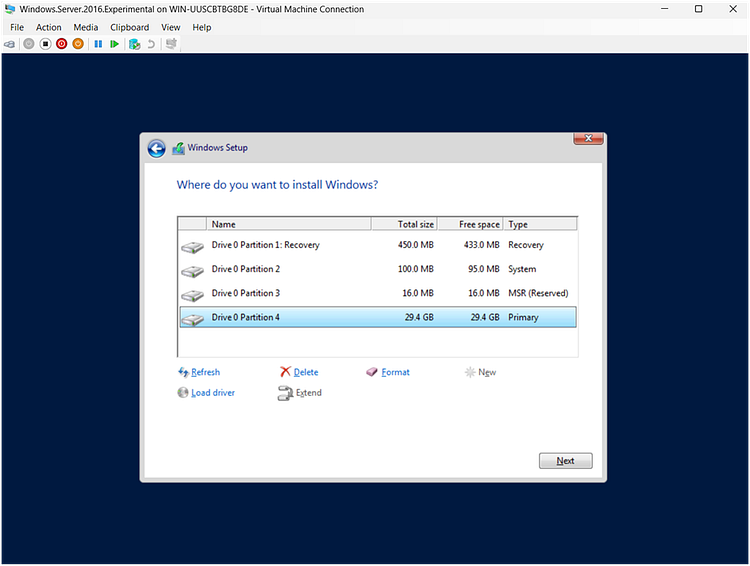
Task: Click the Enhanced Session toolbar icon
Action: [x=171, y=44]
